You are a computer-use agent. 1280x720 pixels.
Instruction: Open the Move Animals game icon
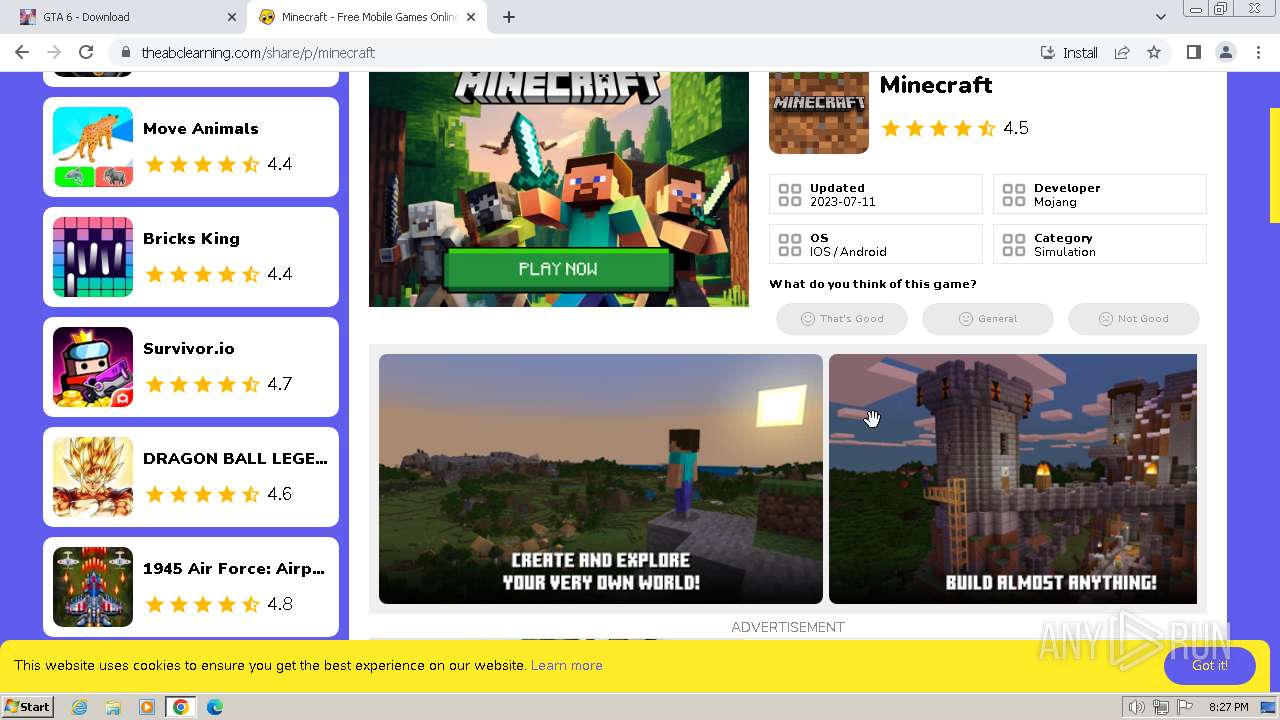pos(93,147)
